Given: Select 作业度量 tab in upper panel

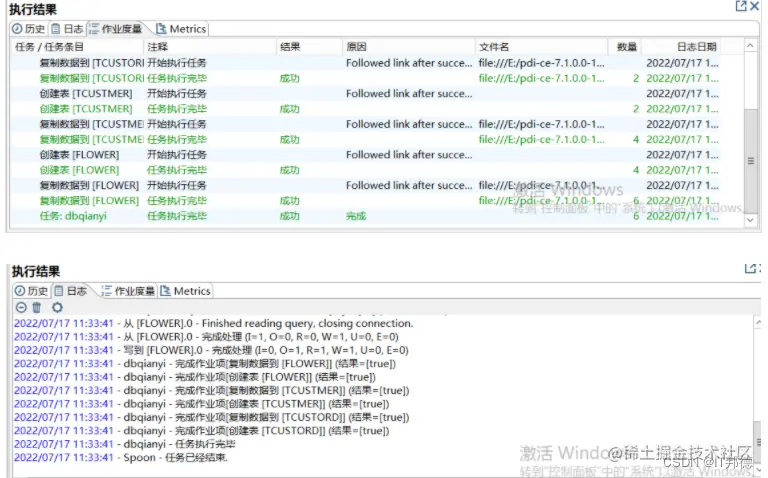Looking at the screenshot, I should tap(116, 29).
